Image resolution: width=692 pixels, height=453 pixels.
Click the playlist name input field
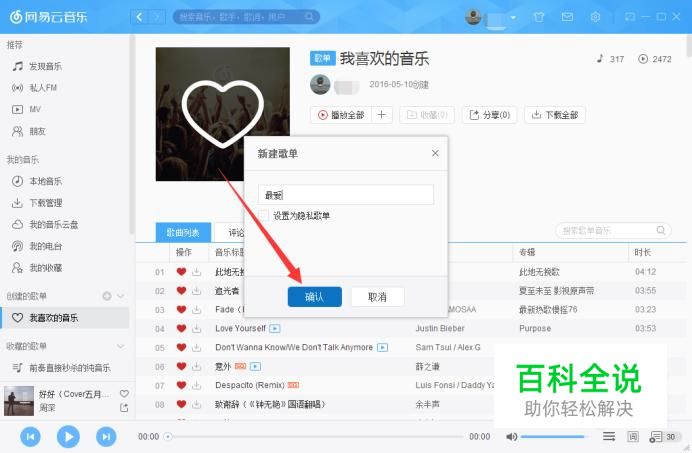pyautogui.click(x=346, y=195)
